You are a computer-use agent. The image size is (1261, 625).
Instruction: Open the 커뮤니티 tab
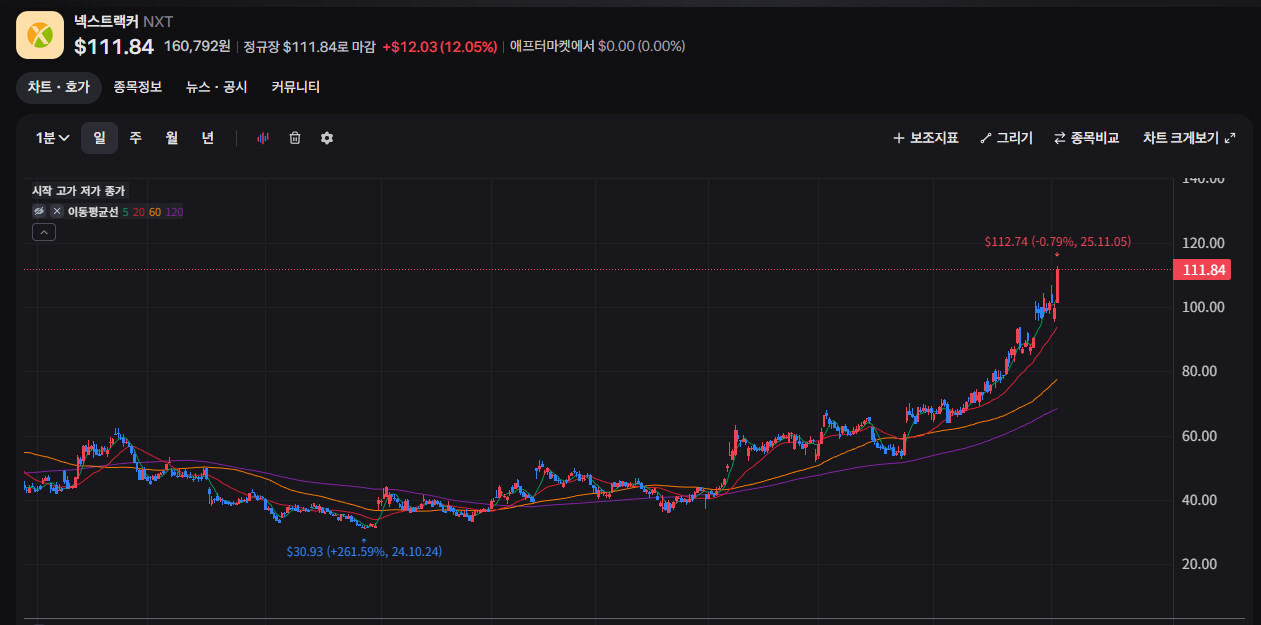[295, 87]
